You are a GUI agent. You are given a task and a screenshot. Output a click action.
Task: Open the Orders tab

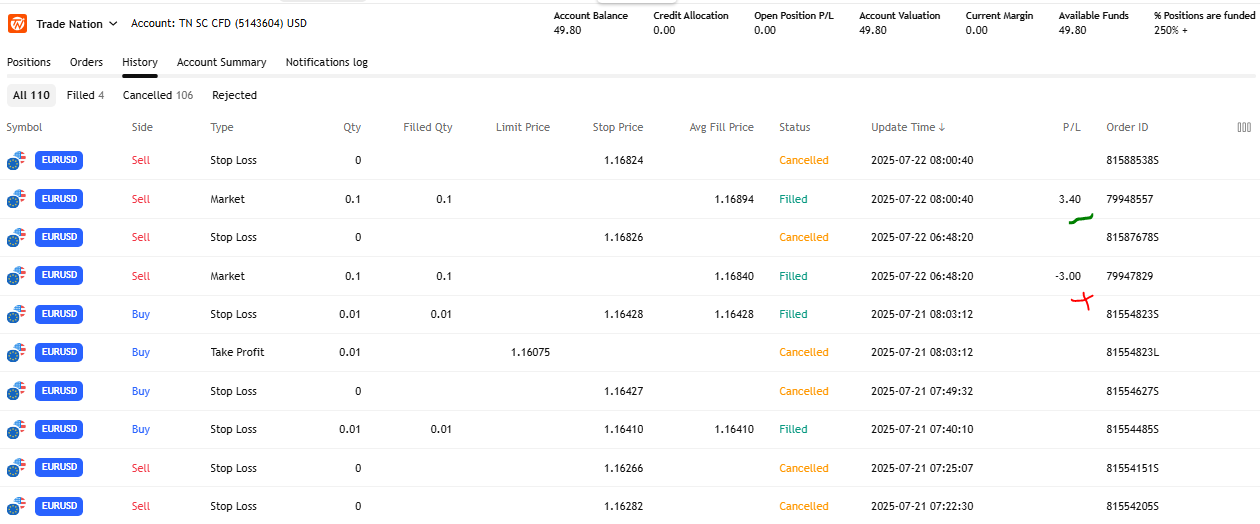coord(86,62)
